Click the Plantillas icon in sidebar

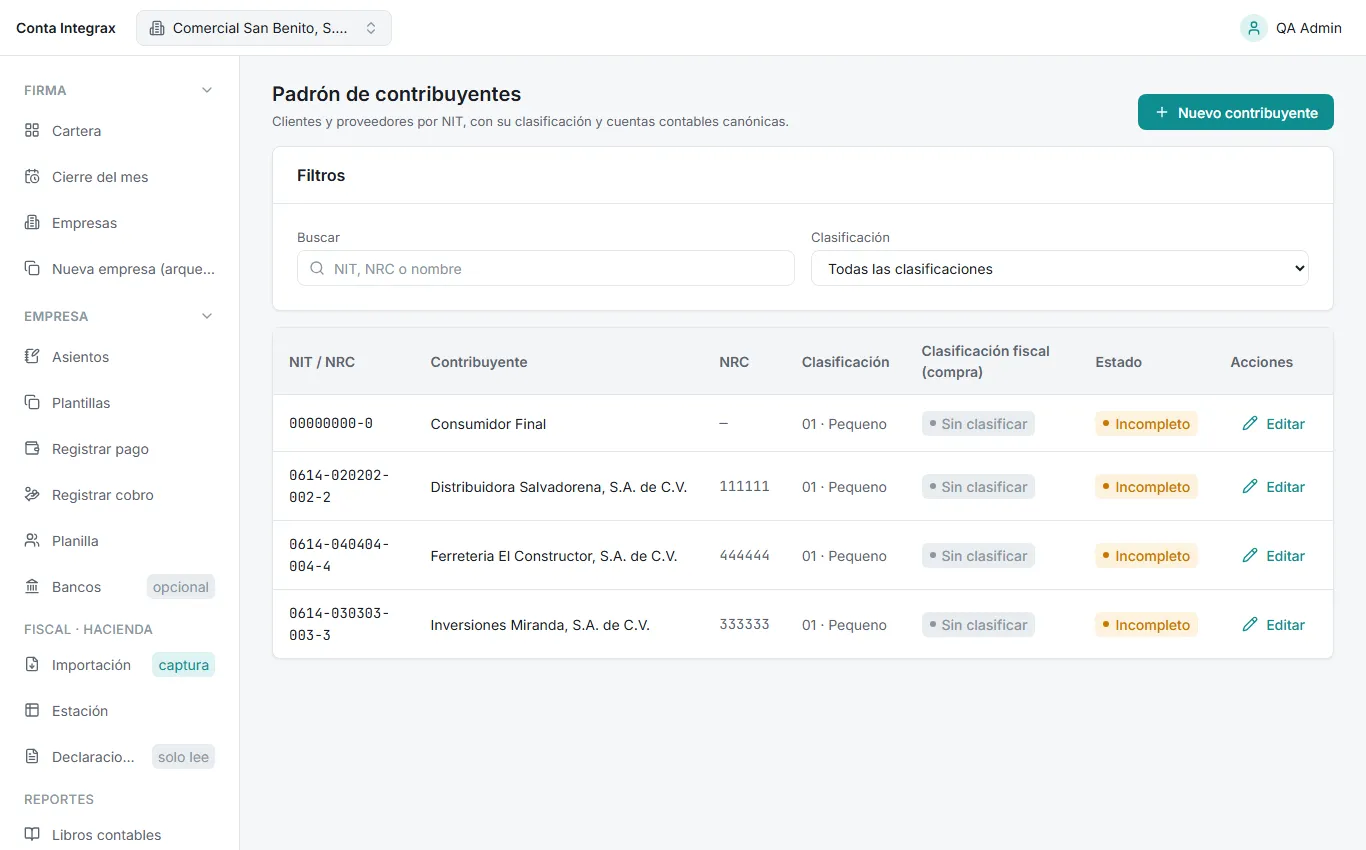(x=32, y=403)
